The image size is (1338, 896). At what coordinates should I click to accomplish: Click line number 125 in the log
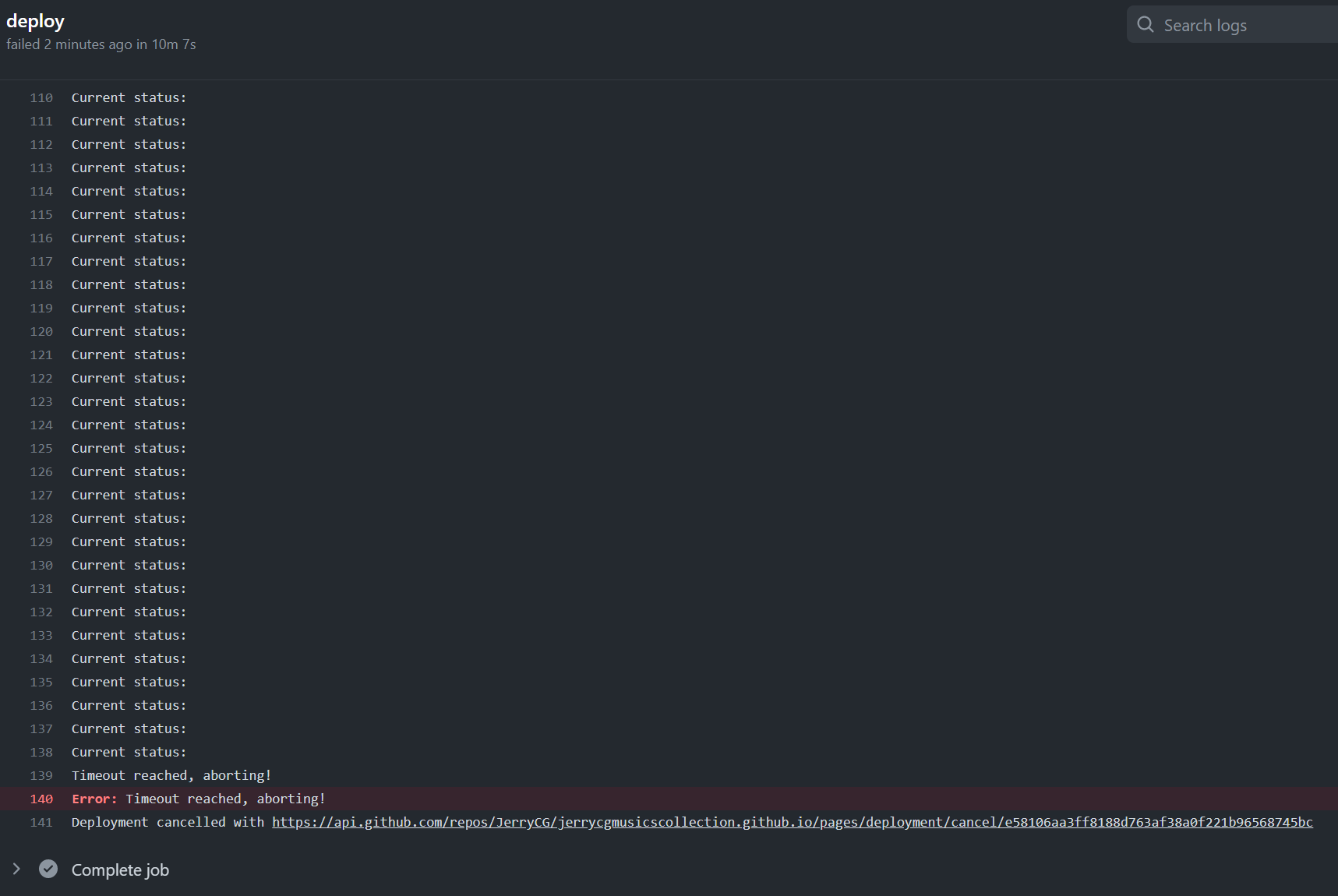tap(41, 448)
